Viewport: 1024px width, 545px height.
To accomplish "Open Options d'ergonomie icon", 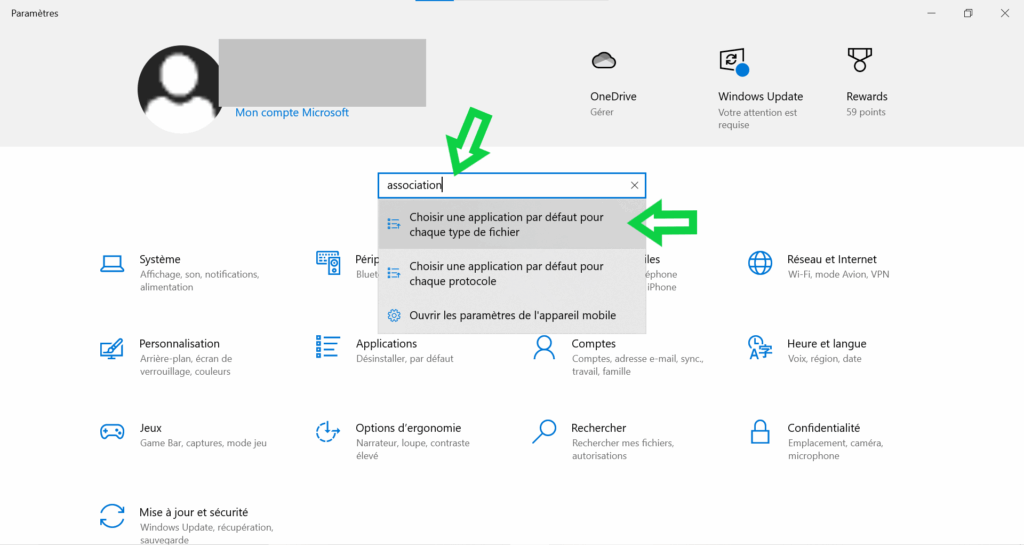I will tap(327, 432).
